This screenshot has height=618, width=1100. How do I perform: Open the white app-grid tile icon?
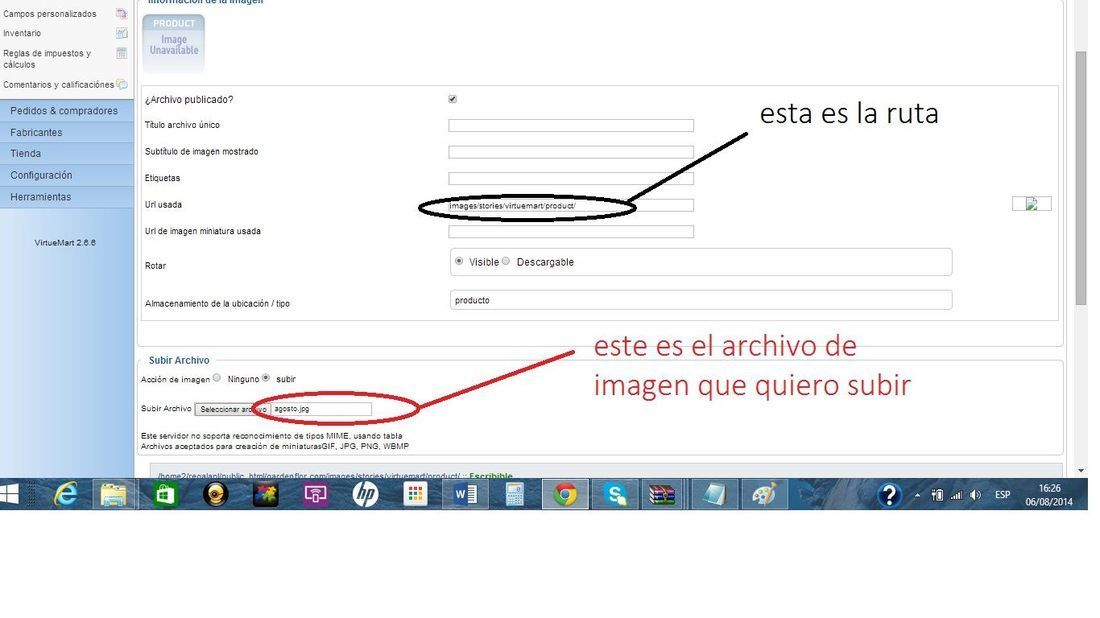click(x=415, y=495)
